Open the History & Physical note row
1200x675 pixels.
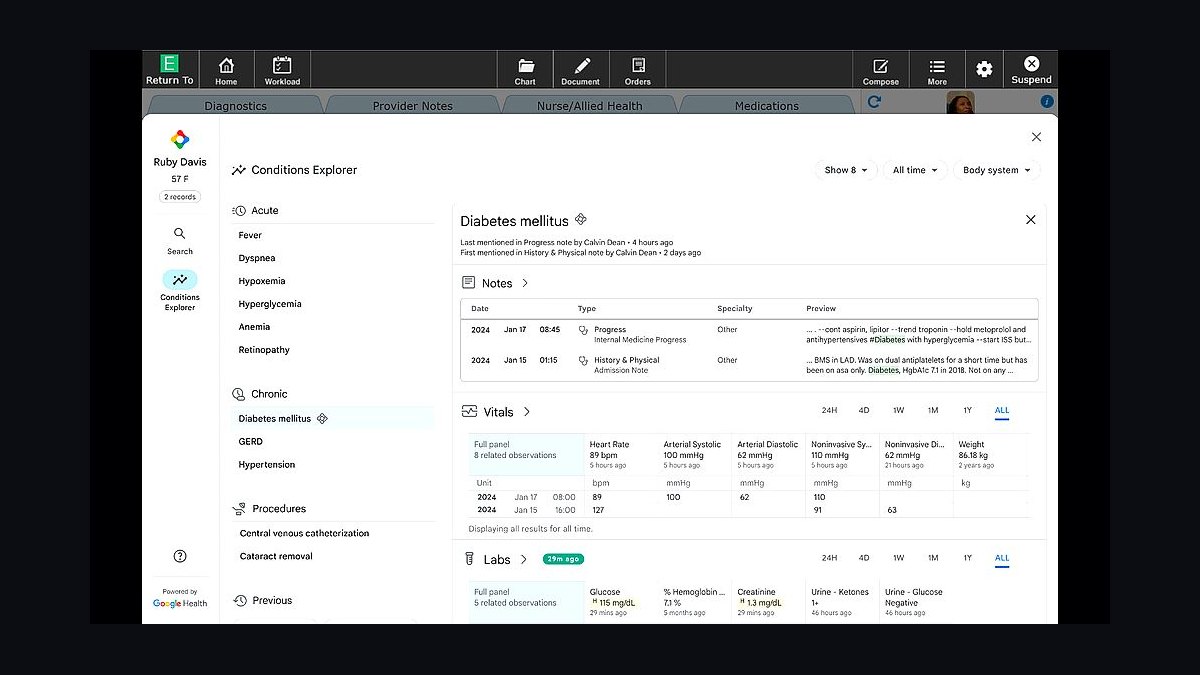[x=749, y=365]
